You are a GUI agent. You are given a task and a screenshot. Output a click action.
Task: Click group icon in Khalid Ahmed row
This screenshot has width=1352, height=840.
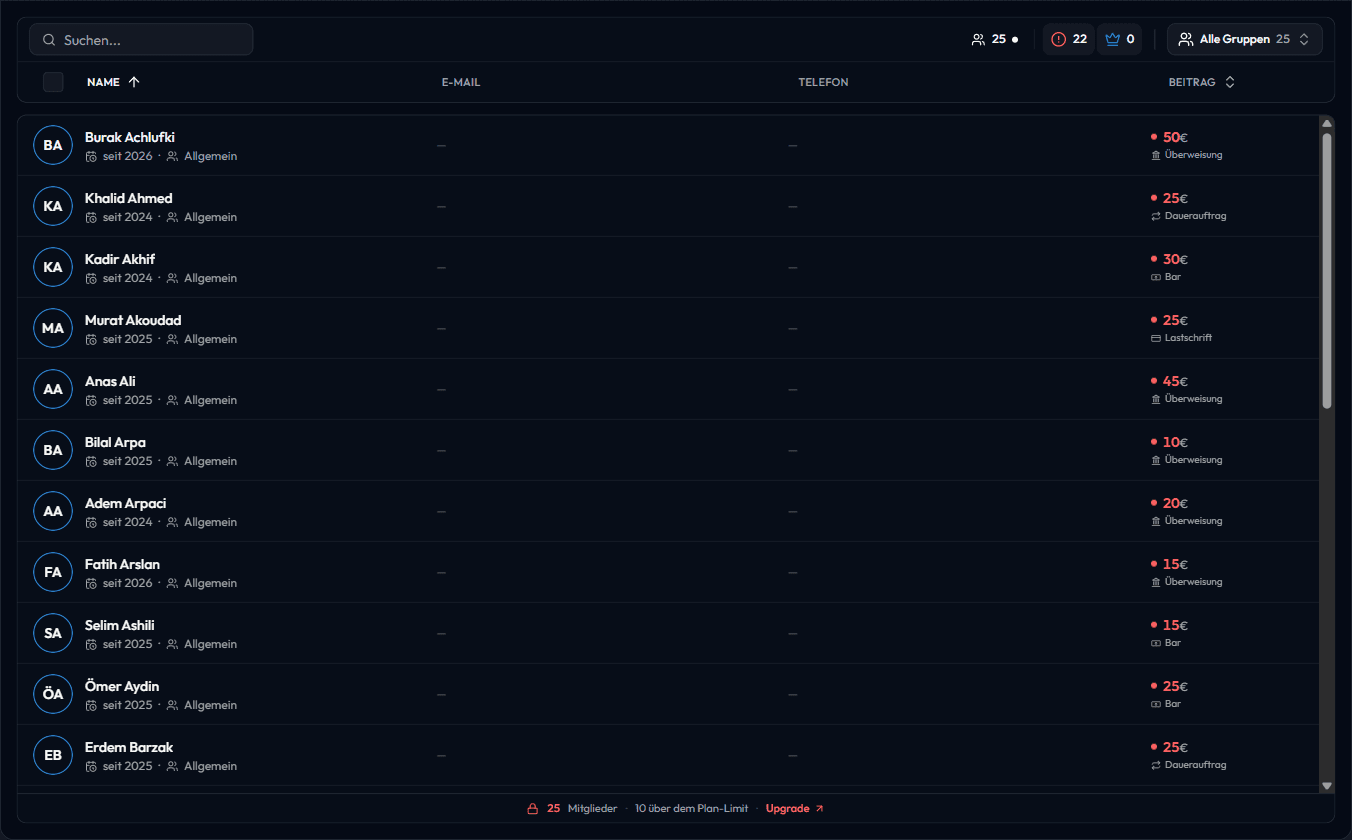172,217
